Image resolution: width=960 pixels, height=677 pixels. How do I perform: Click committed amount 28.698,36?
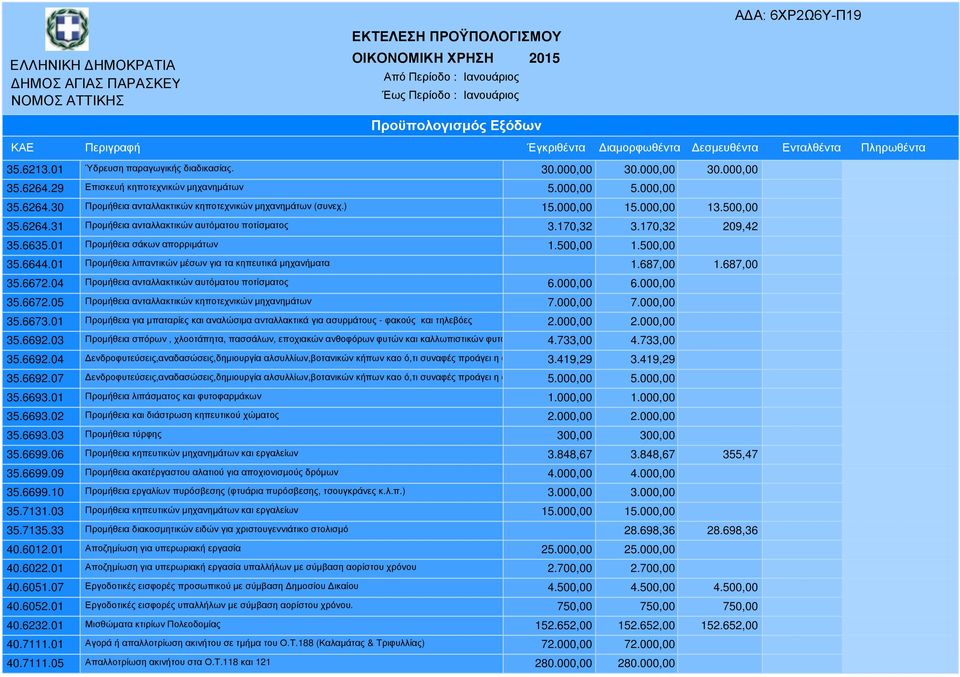click(x=732, y=531)
